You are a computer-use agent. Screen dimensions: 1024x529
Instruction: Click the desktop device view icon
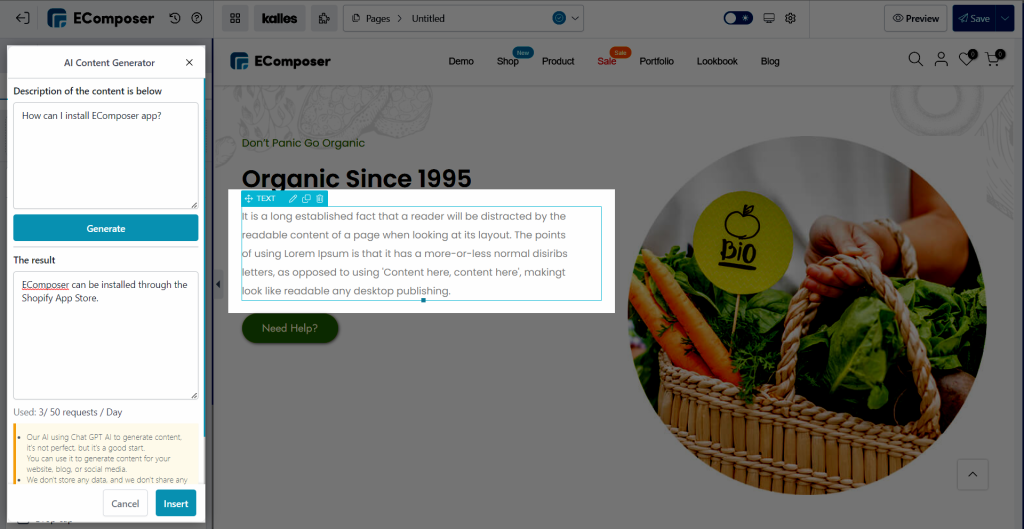[x=769, y=18]
